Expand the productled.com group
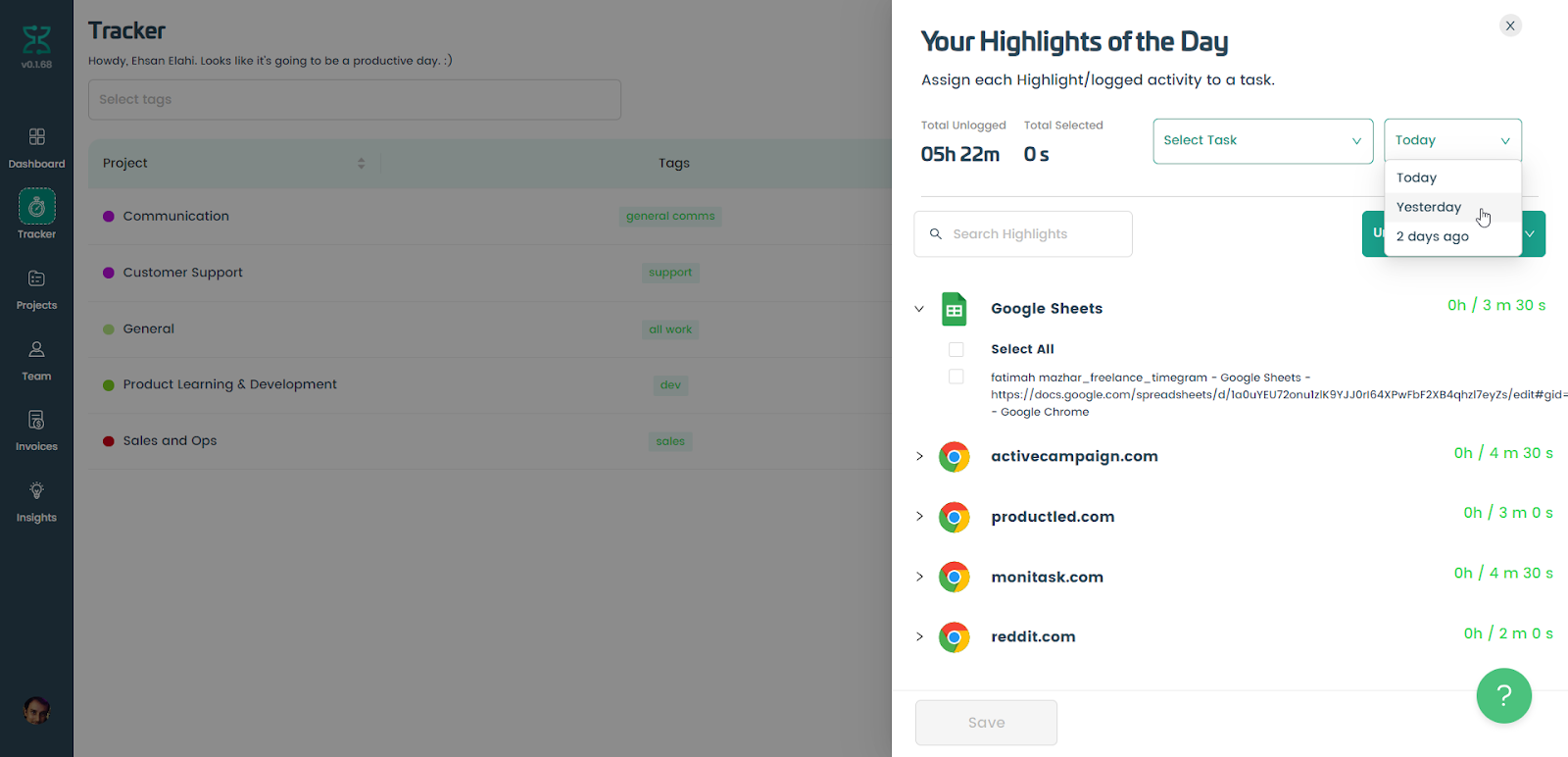The height and width of the screenshot is (757, 1568). [919, 516]
